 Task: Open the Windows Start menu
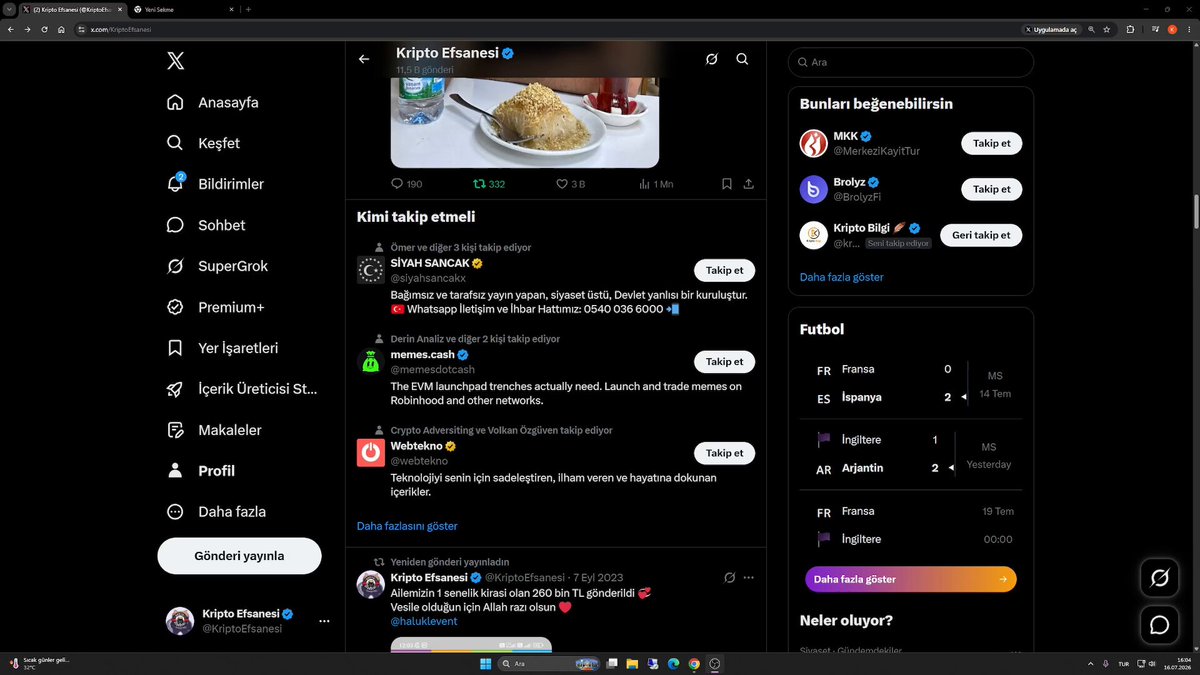coord(485,663)
